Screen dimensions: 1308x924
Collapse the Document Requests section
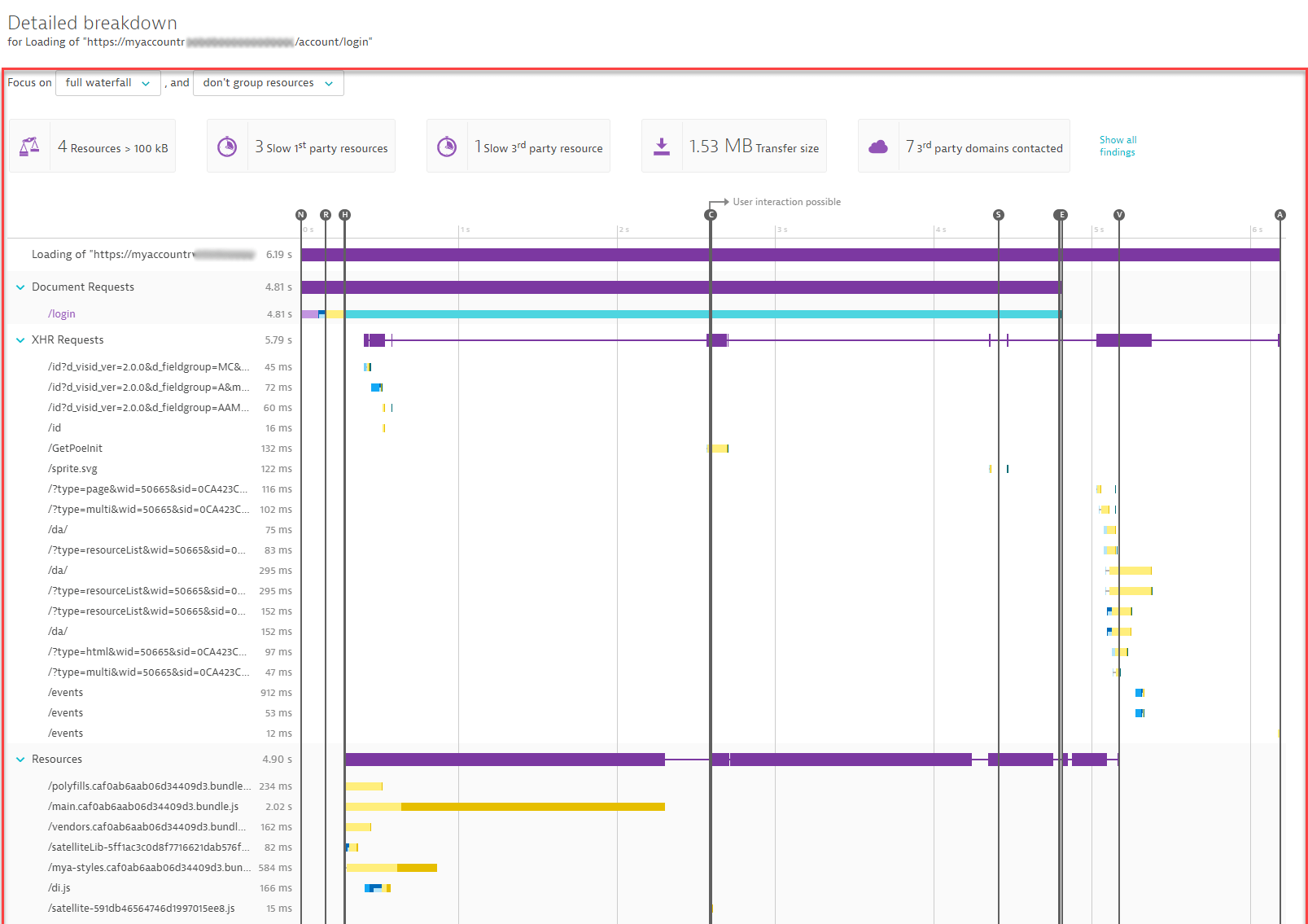(x=20, y=287)
